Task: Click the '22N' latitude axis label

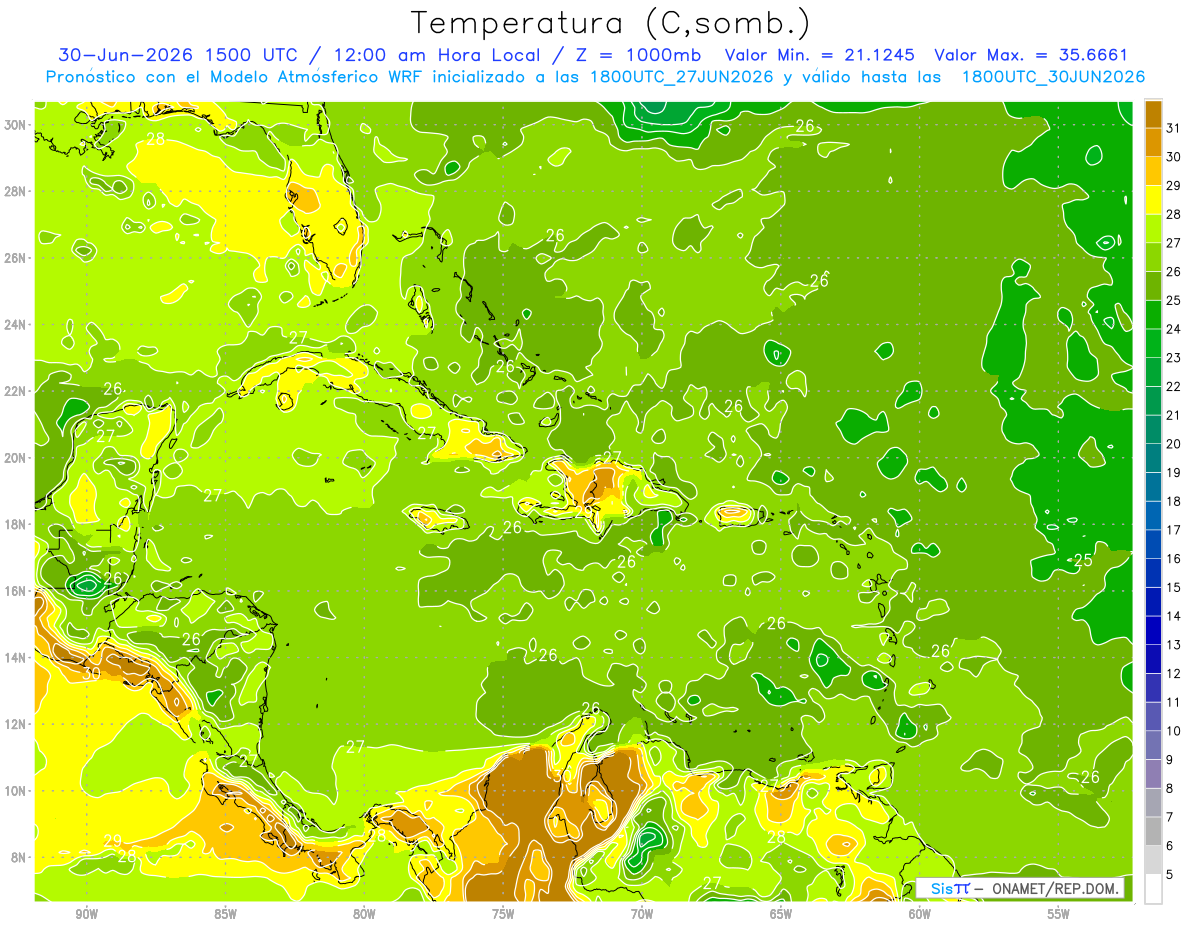Action: (x=17, y=391)
